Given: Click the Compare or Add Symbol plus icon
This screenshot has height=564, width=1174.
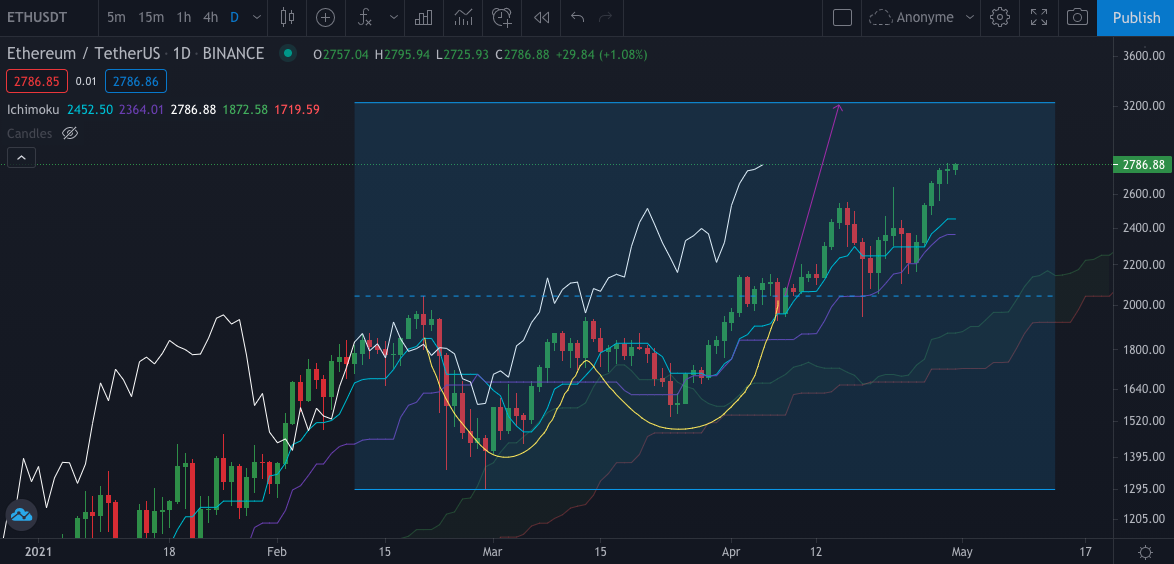Looking at the screenshot, I should tap(325, 17).
